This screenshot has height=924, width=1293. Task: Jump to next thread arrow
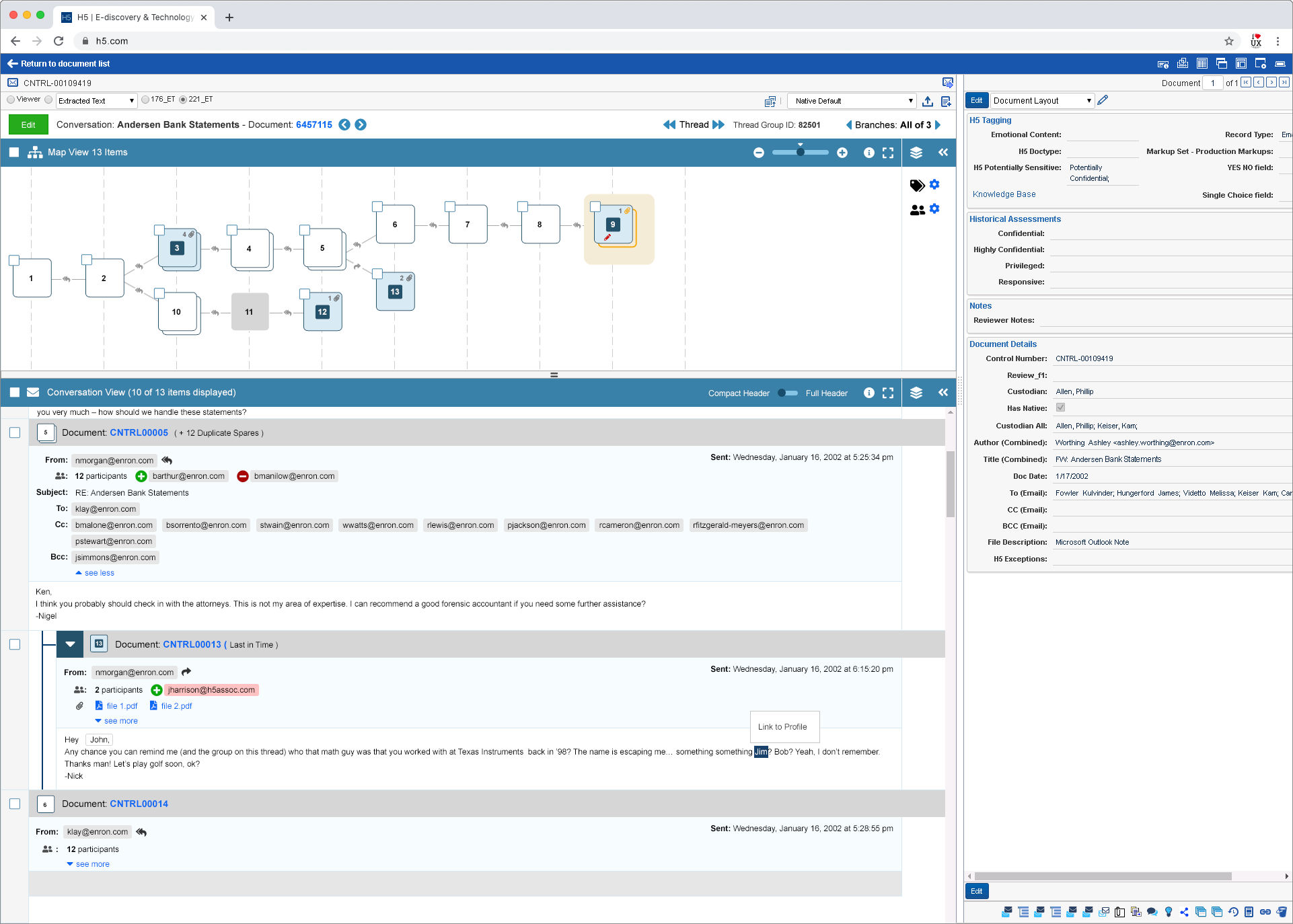click(718, 124)
